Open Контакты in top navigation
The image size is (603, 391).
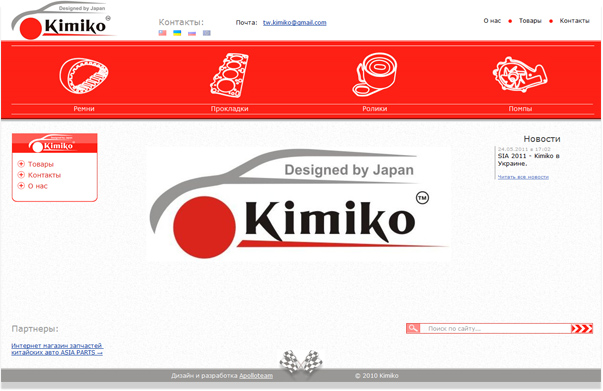click(x=574, y=21)
